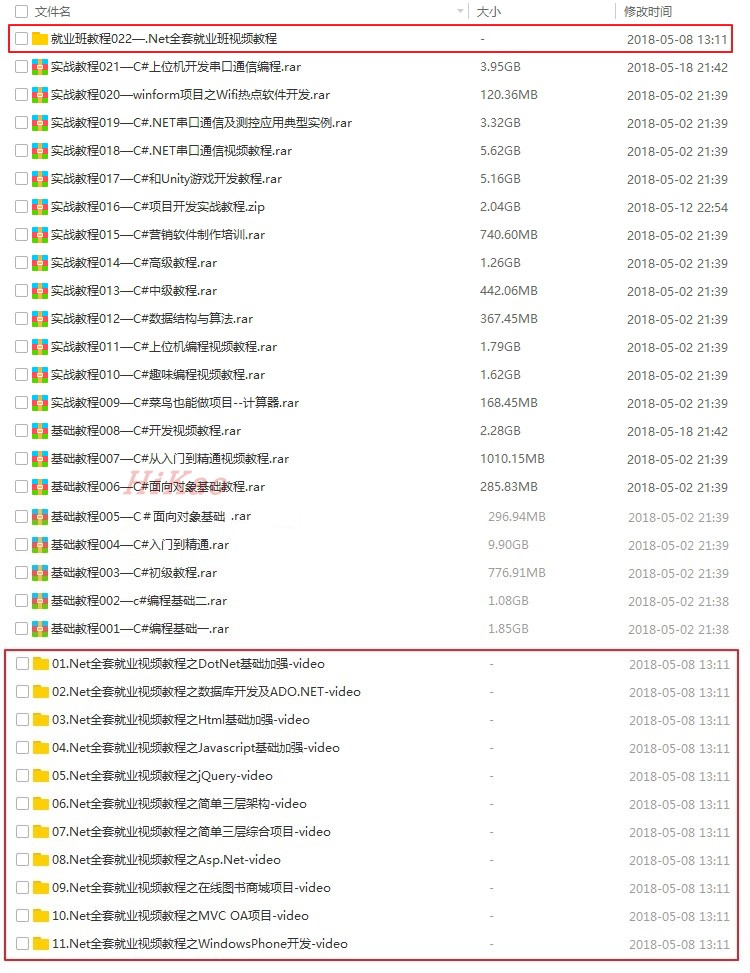This screenshot has height=973, width=750.
Task: Check the box for 基础教程004 入门到精通
Action: pos(21,545)
